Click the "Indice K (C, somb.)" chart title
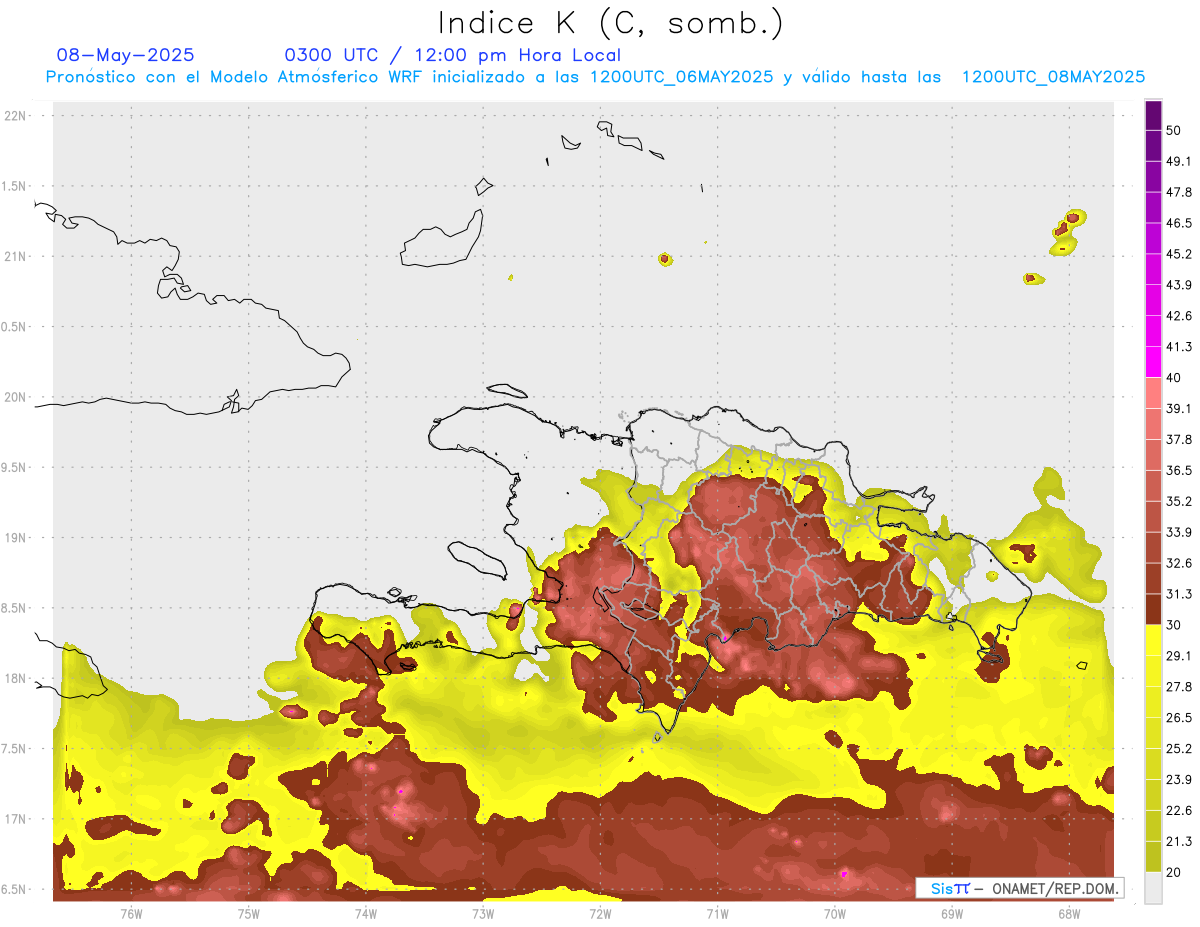 (x=611, y=24)
